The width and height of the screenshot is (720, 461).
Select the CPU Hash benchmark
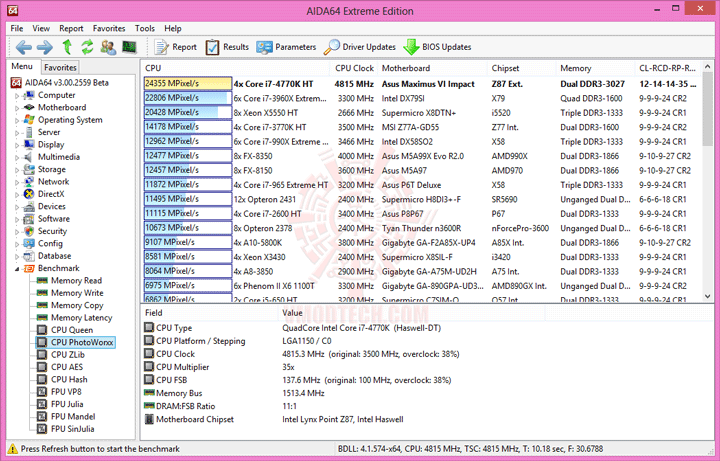tap(69, 380)
